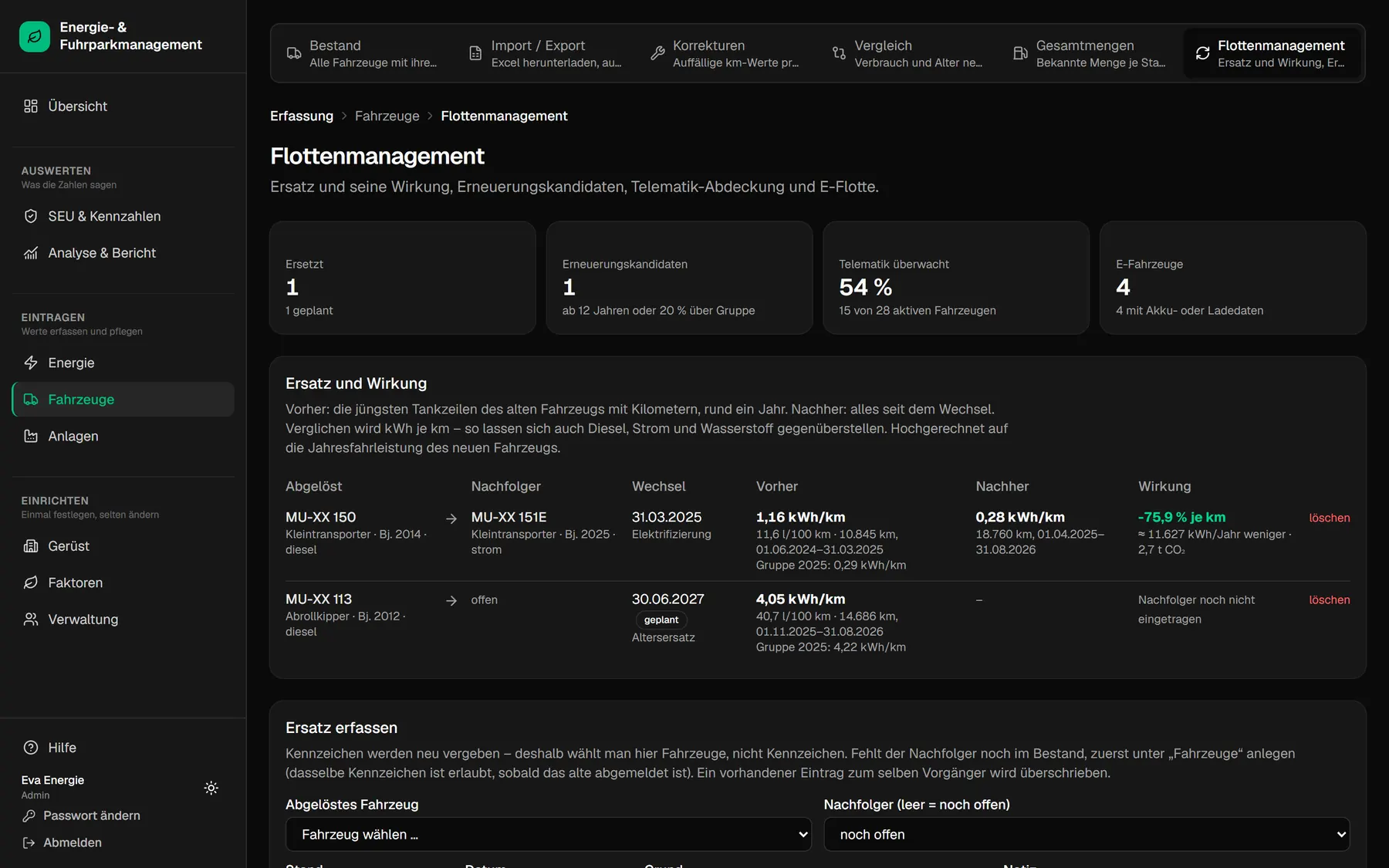Image resolution: width=1389 pixels, height=868 pixels.
Task: Click the Erneuerungskandidaten summary card
Action: click(x=680, y=278)
